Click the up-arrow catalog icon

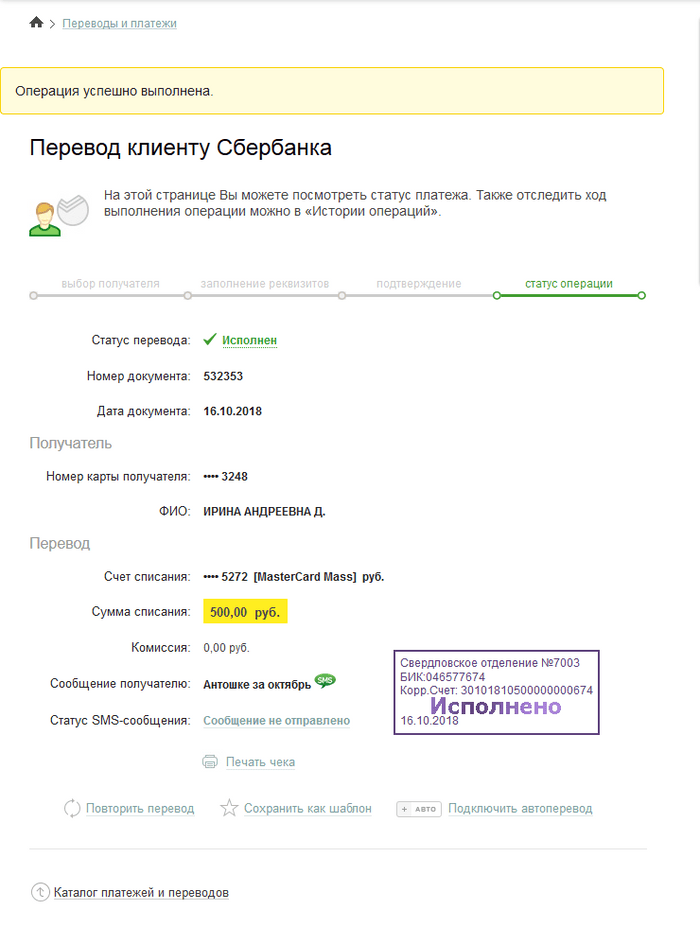click(40, 892)
